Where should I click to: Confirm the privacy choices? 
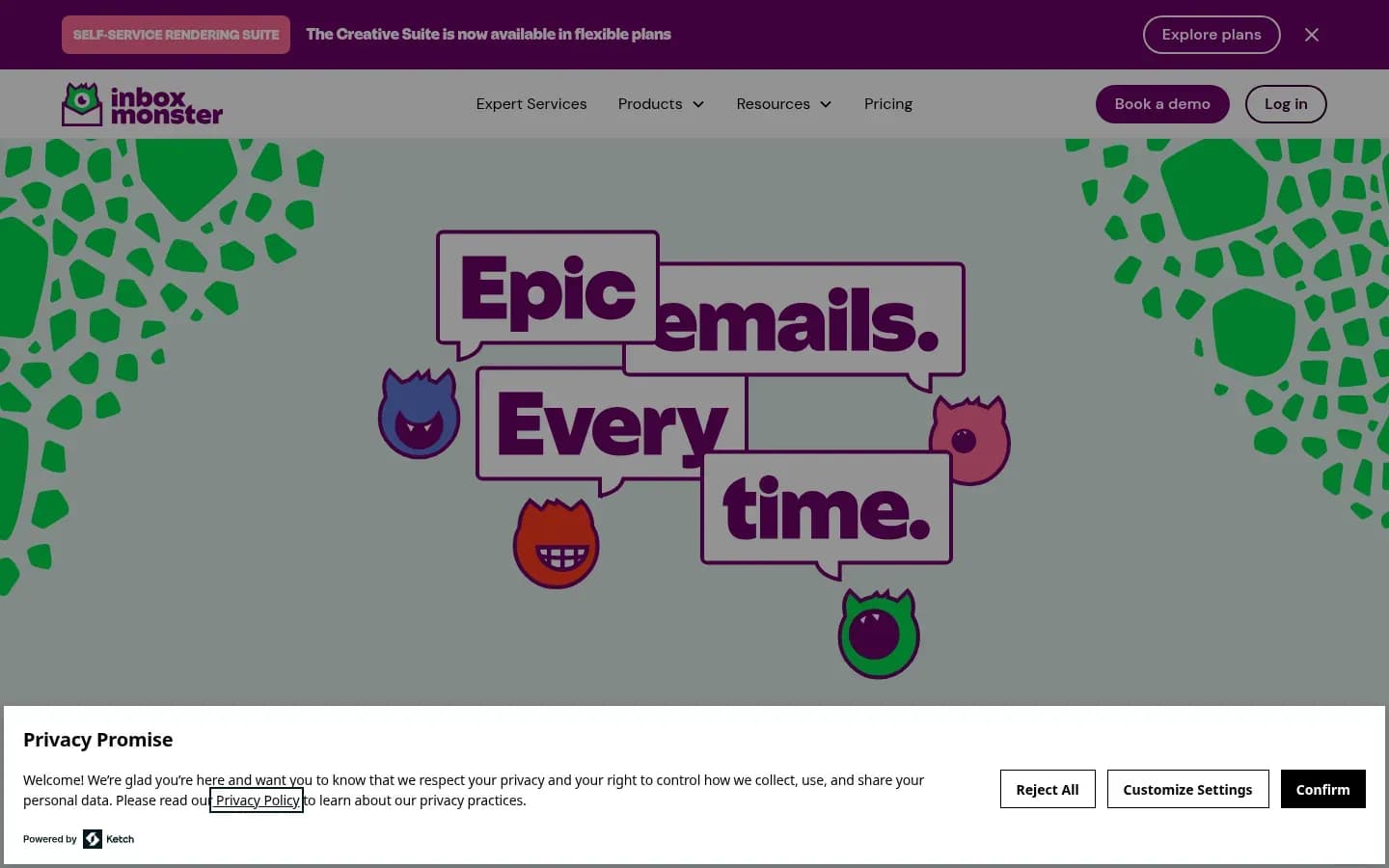(x=1323, y=789)
